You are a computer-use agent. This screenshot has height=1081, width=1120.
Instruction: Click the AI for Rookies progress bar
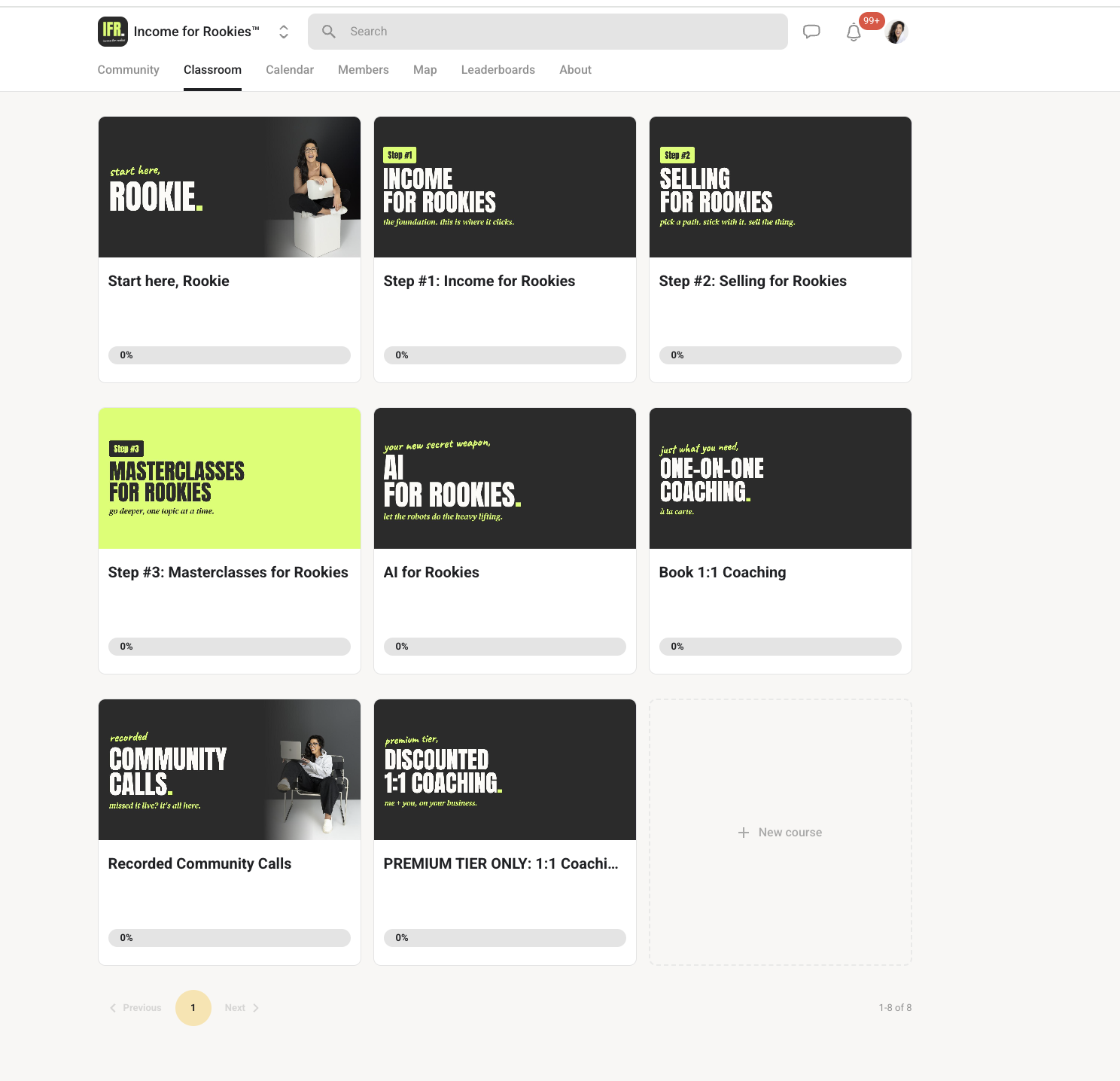click(x=505, y=647)
